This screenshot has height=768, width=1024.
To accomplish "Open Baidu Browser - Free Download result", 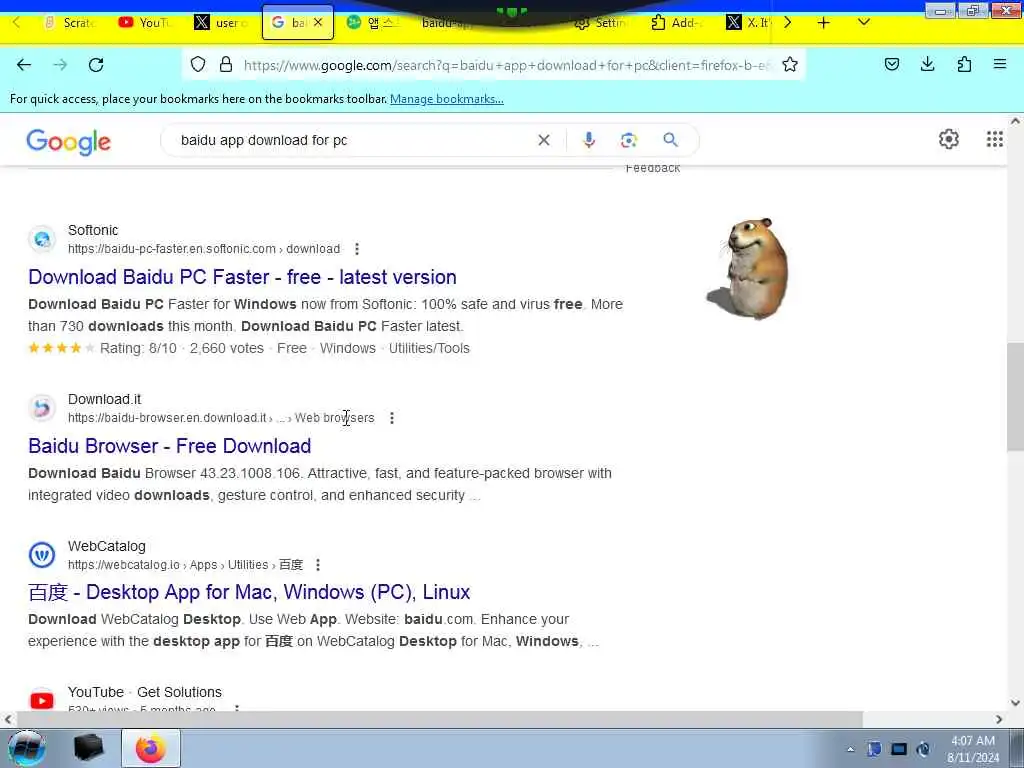I will 170,446.
